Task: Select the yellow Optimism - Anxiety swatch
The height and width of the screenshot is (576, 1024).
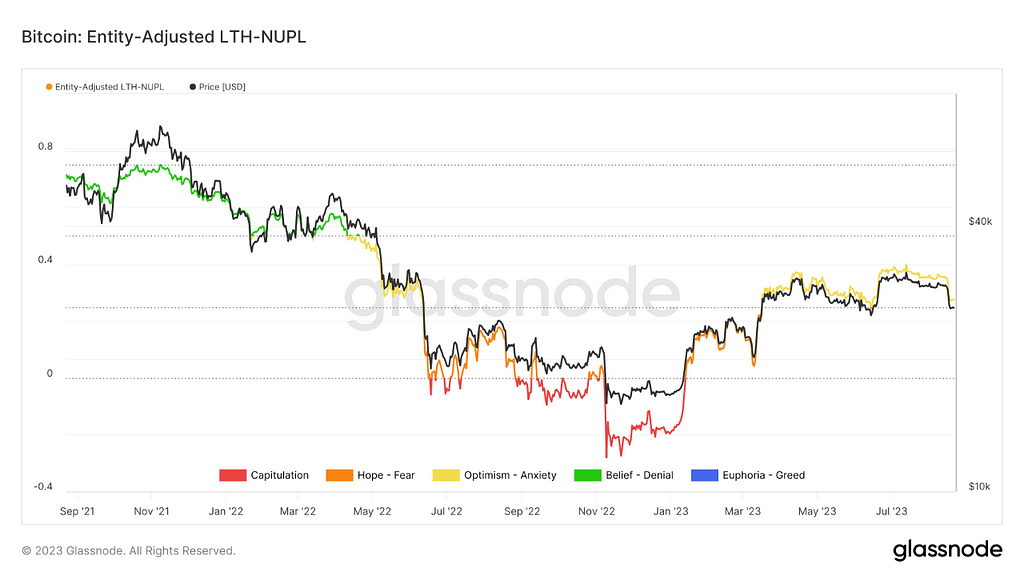Action: pos(446,475)
